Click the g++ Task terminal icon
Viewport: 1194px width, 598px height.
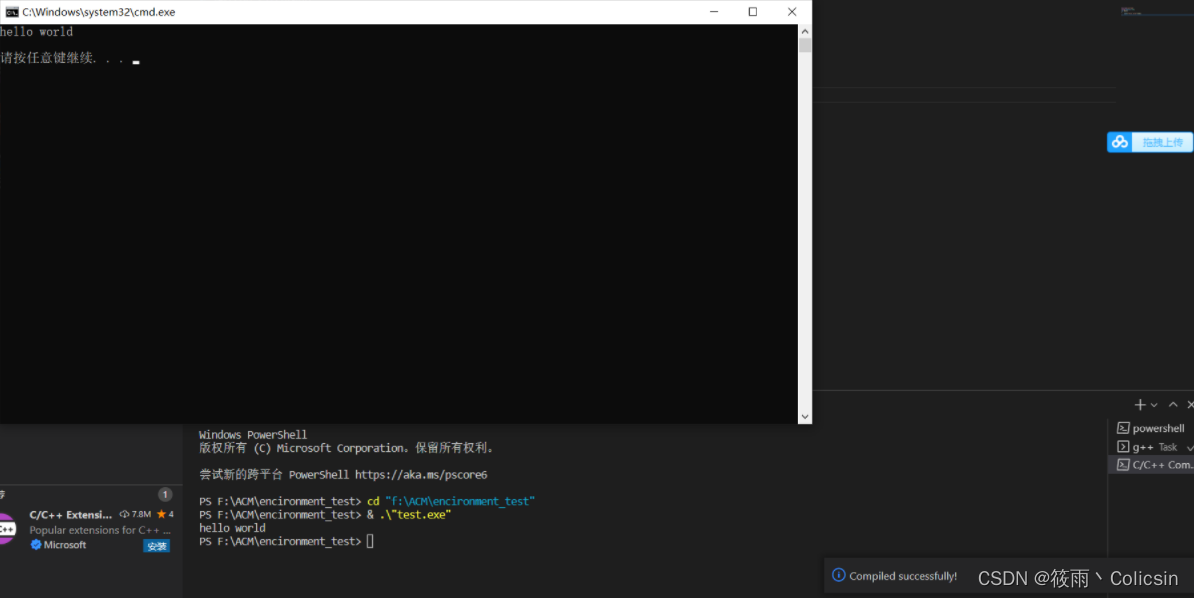click(1123, 447)
